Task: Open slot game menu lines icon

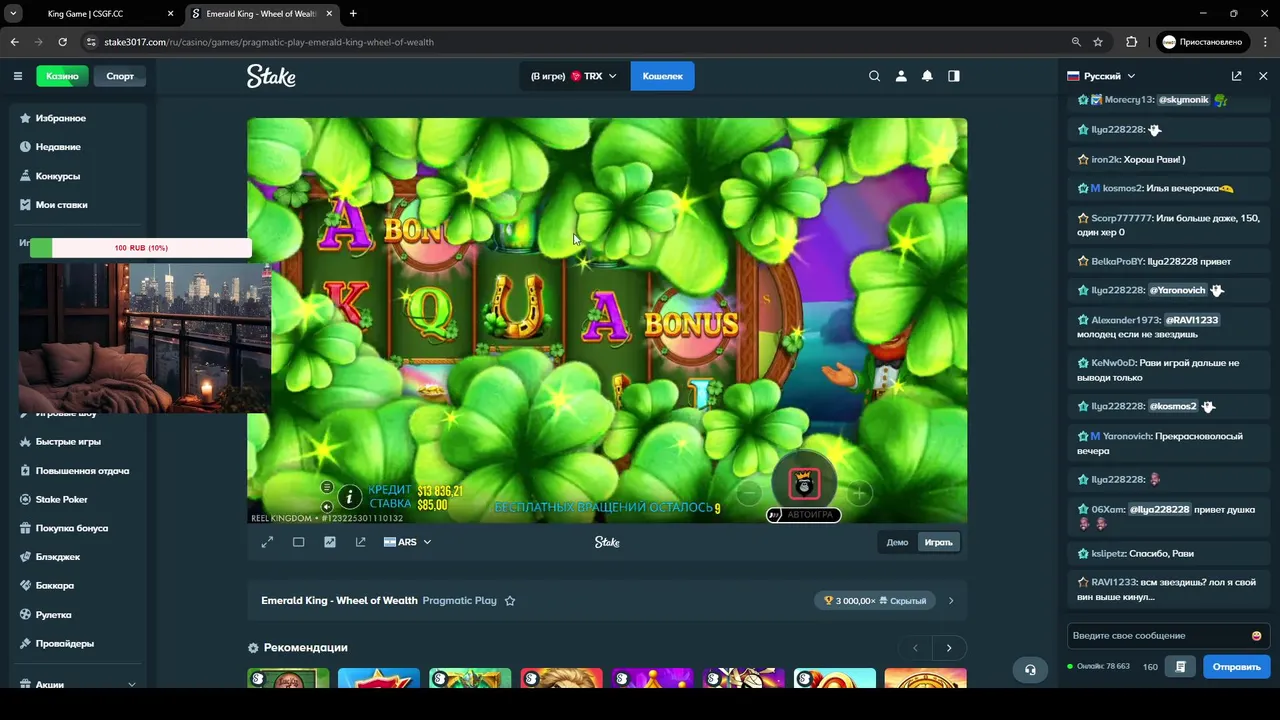Action: (327, 487)
